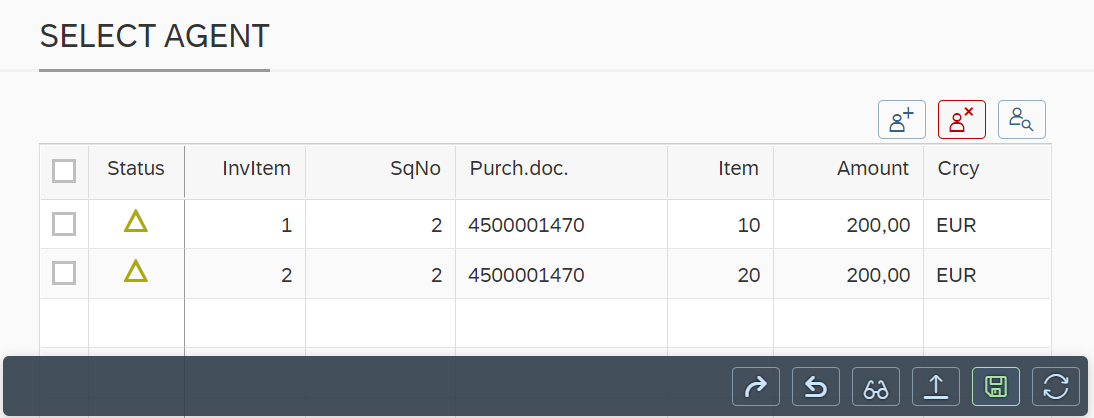Click the upload arrow icon

click(936, 386)
